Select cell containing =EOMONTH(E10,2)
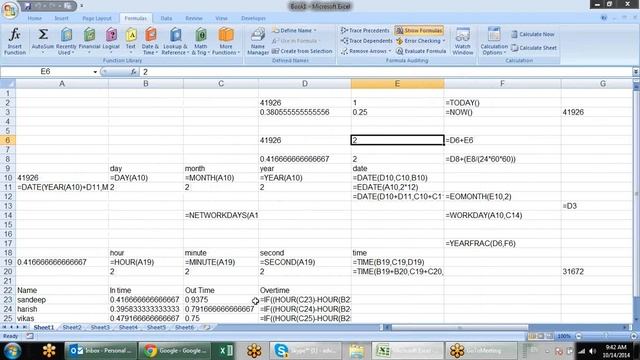640x360 pixels. click(502, 196)
